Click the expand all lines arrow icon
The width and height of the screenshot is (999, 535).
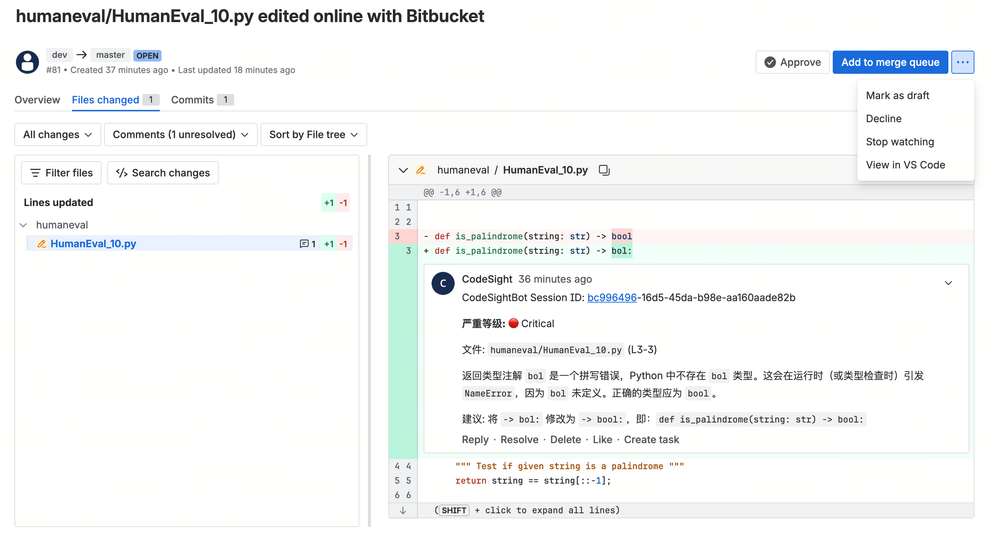[403, 510]
